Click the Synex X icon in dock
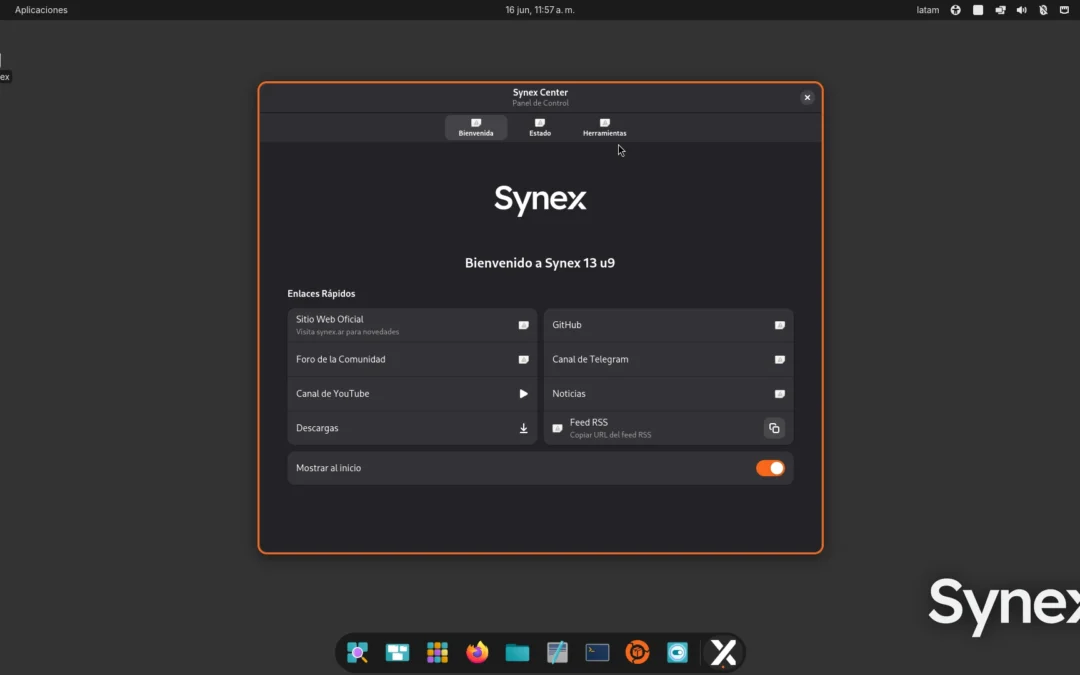This screenshot has width=1080, height=675. 723,652
